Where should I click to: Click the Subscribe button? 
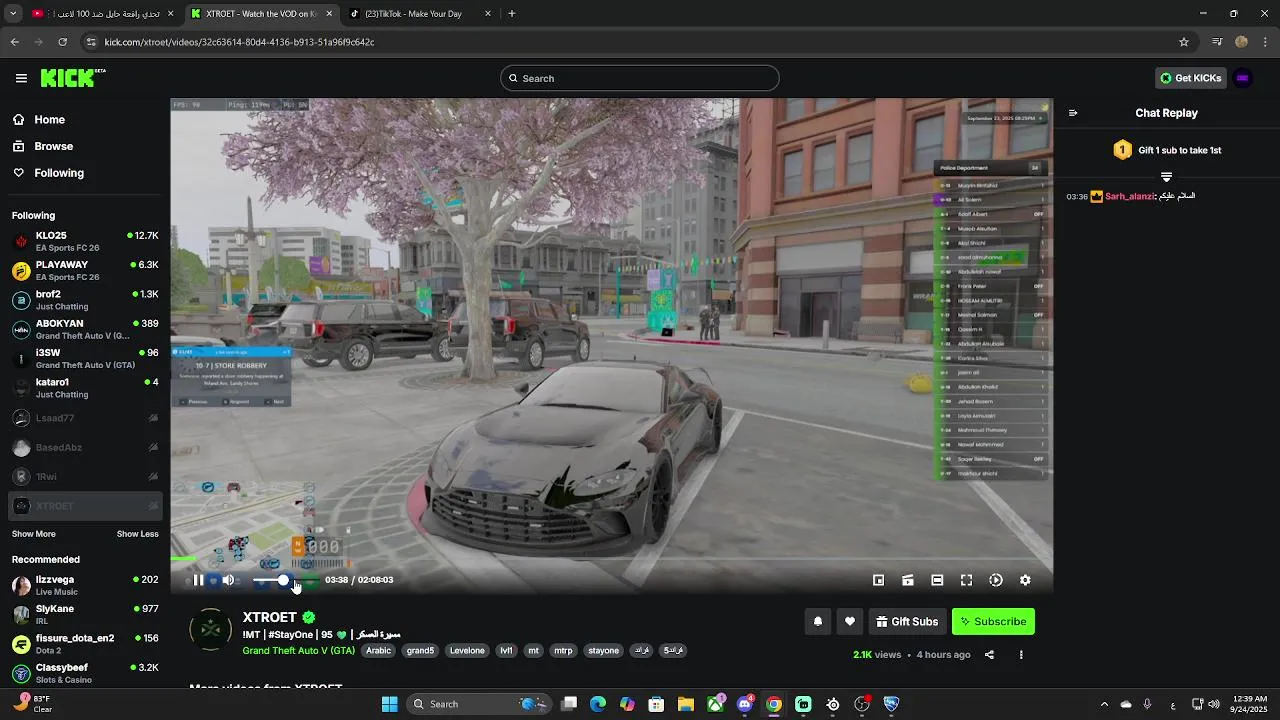993,621
